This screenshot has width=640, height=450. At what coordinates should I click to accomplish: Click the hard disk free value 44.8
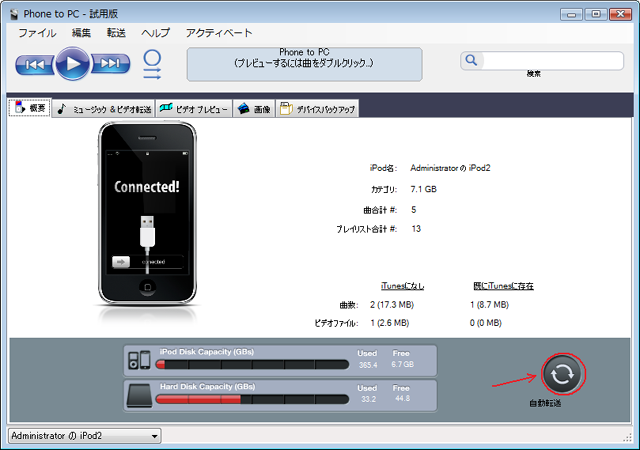point(402,398)
